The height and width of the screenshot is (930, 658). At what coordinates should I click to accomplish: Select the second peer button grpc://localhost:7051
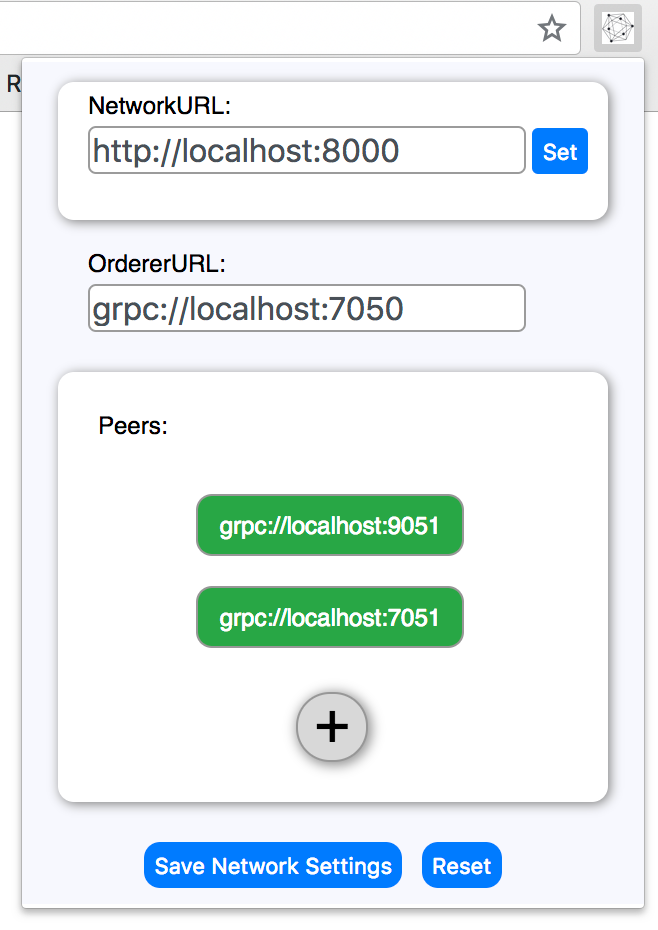point(330,617)
